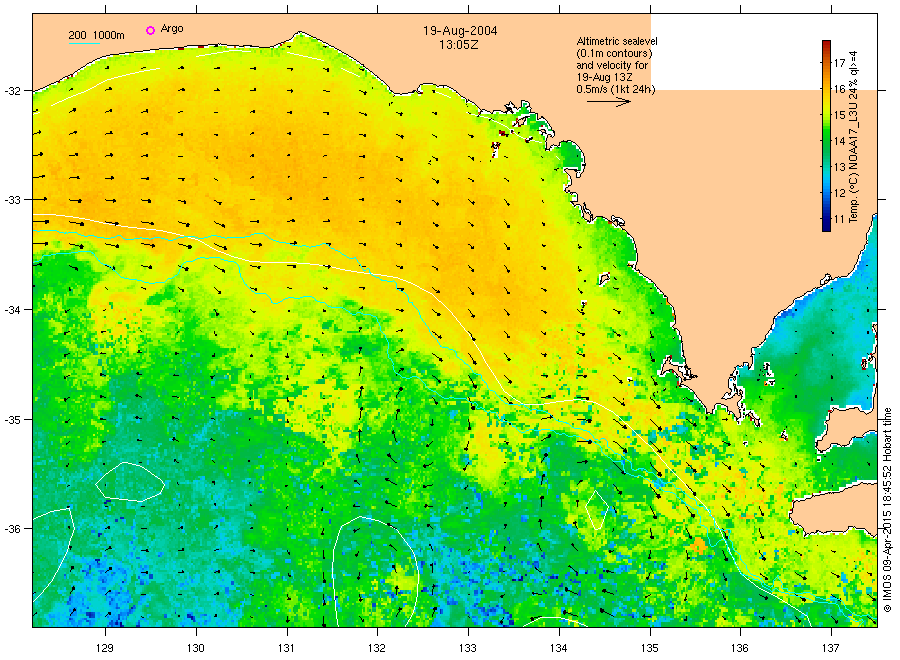Click latitude axis label "-34"
Viewport: 900px width, 660px height.
tap(11, 310)
